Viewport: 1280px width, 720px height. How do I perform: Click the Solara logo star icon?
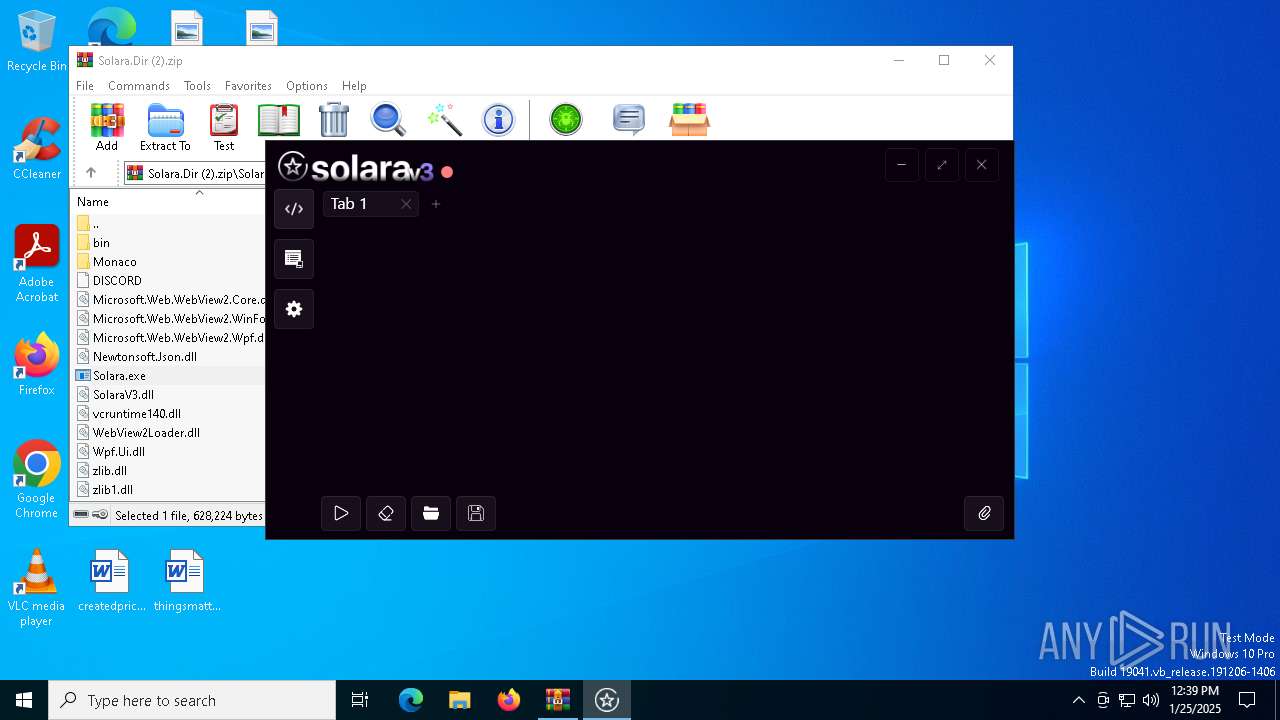coord(292,166)
